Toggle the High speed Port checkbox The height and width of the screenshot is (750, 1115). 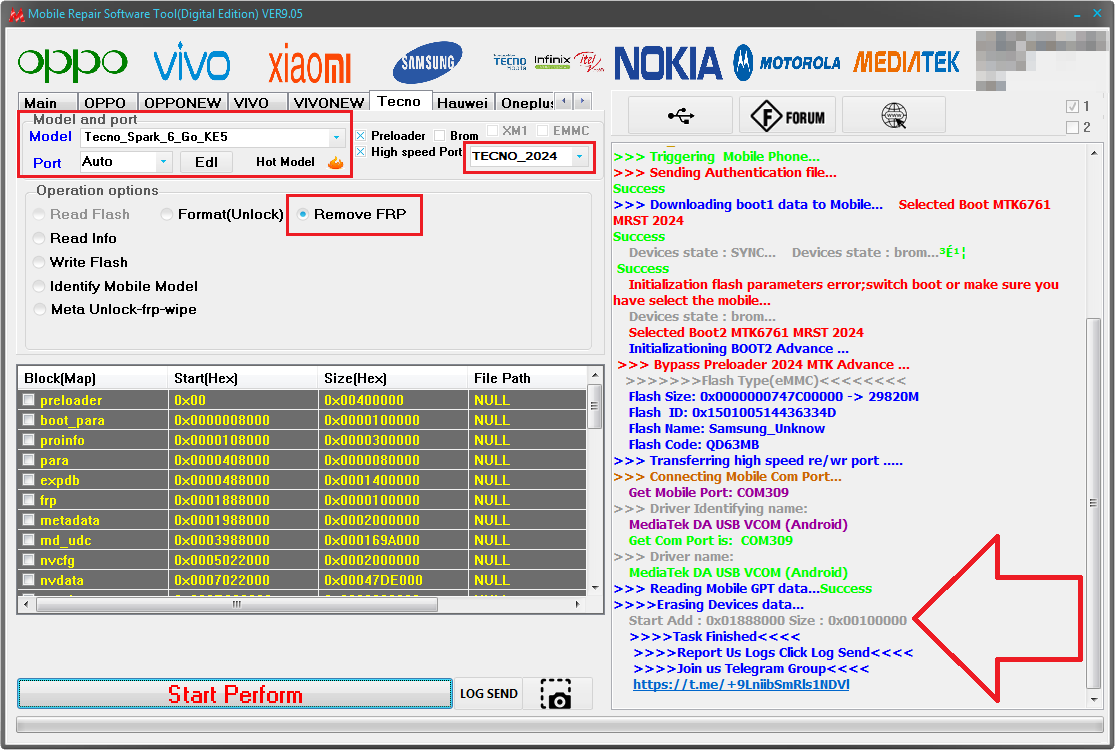click(361, 152)
